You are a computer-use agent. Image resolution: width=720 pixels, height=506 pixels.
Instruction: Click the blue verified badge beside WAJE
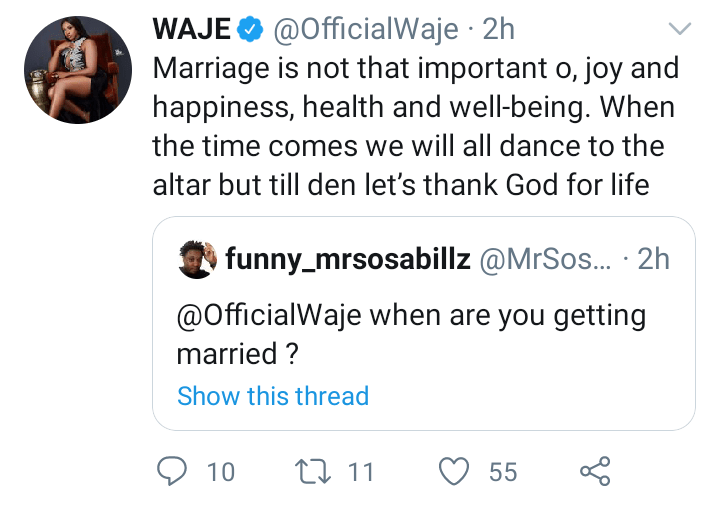[249, 30]
